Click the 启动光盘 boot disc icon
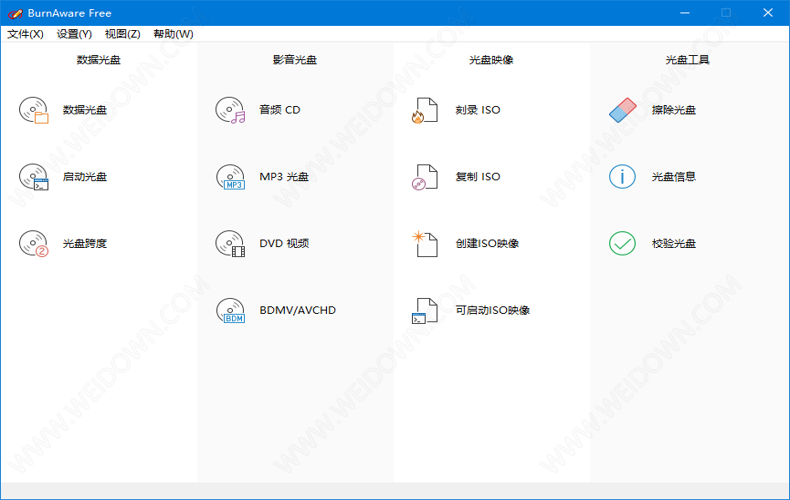 coord(34,177)
